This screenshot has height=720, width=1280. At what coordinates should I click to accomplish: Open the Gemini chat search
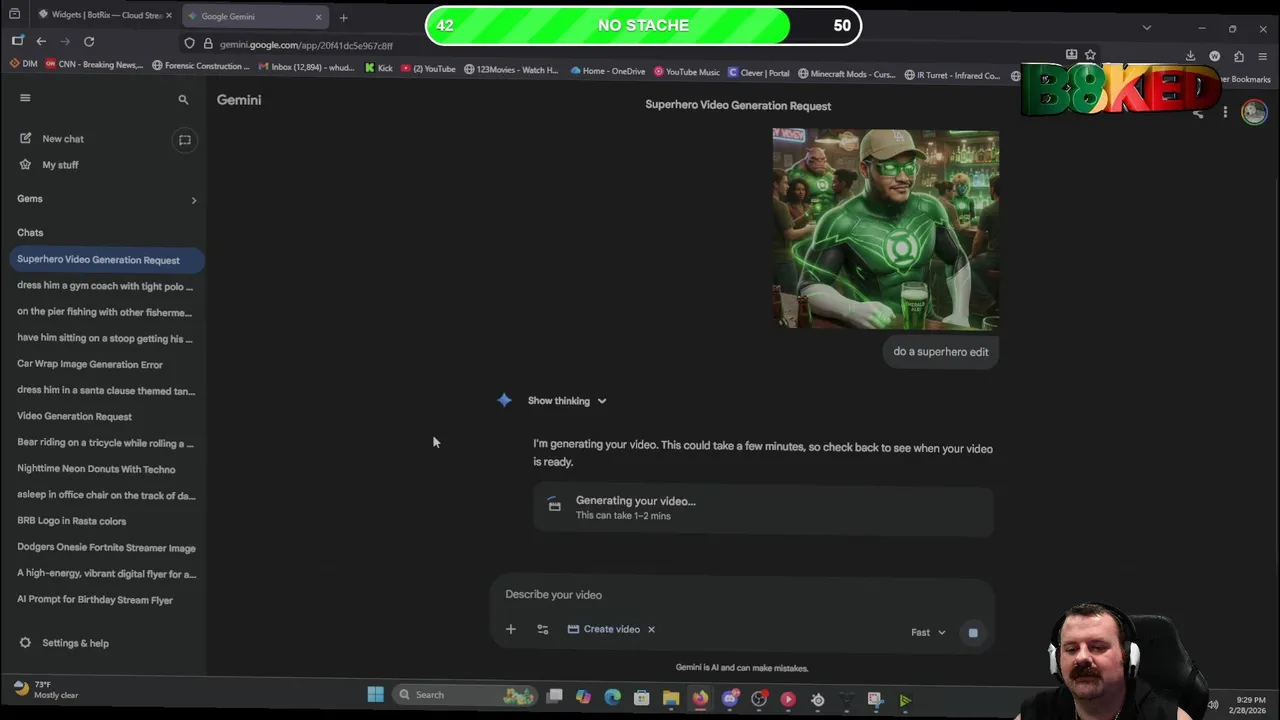183,100
